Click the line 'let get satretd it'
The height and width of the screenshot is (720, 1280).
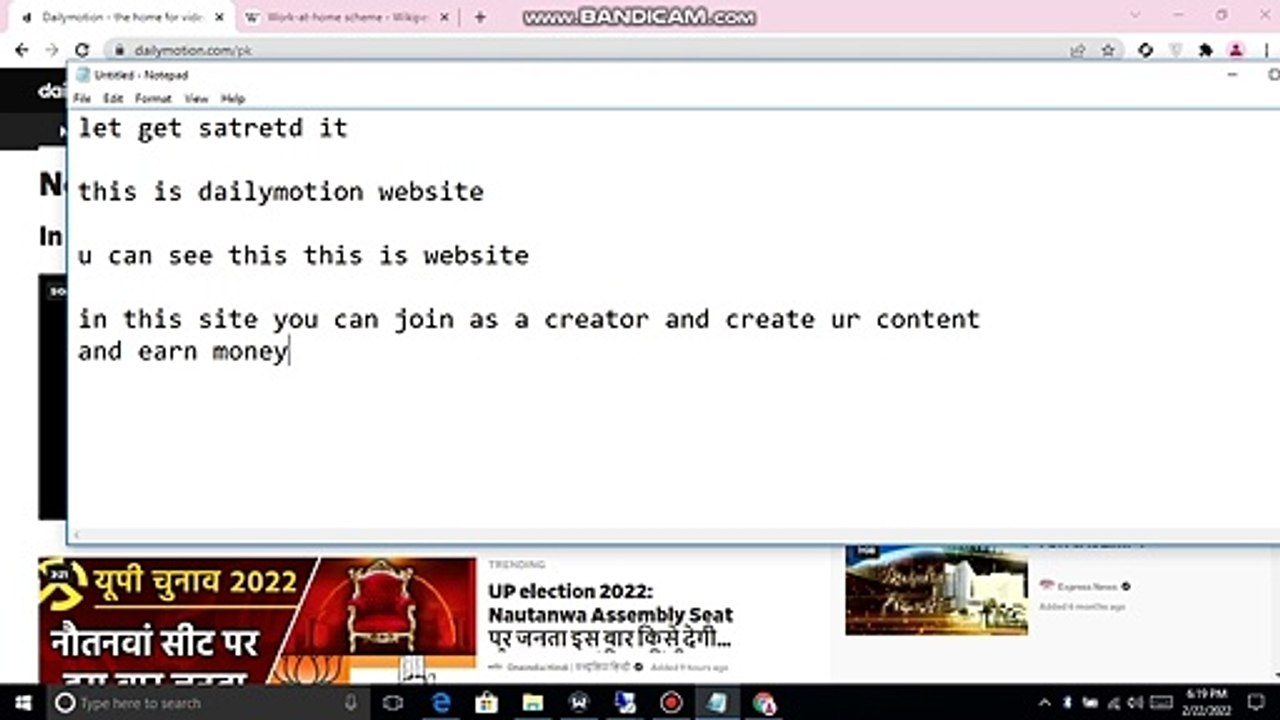point(213,128)
